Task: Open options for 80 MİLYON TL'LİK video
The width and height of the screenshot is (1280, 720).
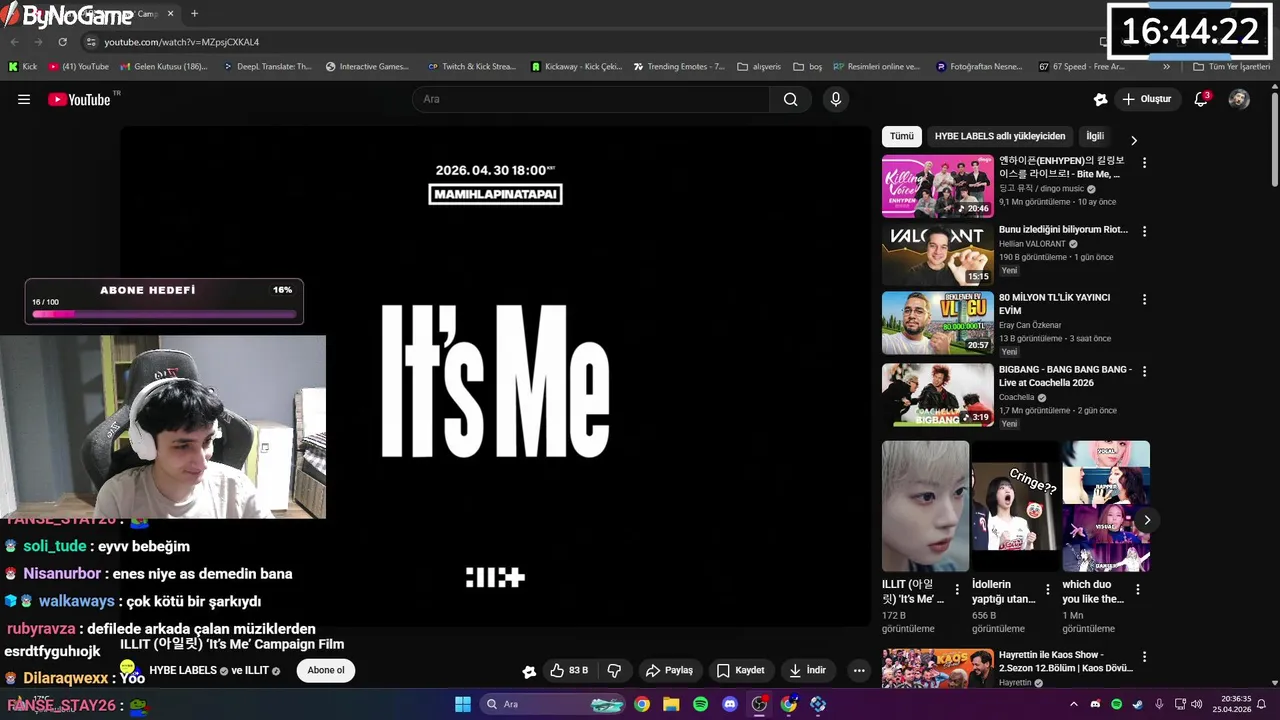Action: [1145, 299]
